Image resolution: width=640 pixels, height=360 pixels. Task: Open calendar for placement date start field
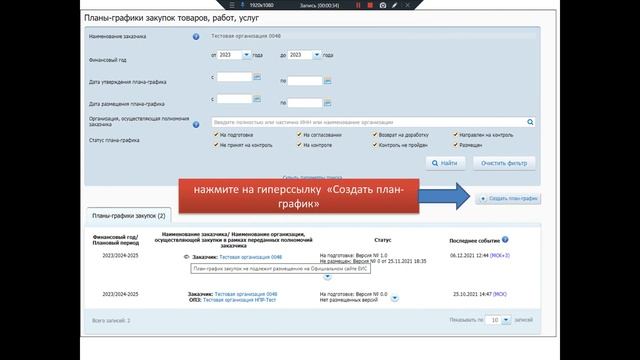257,99
